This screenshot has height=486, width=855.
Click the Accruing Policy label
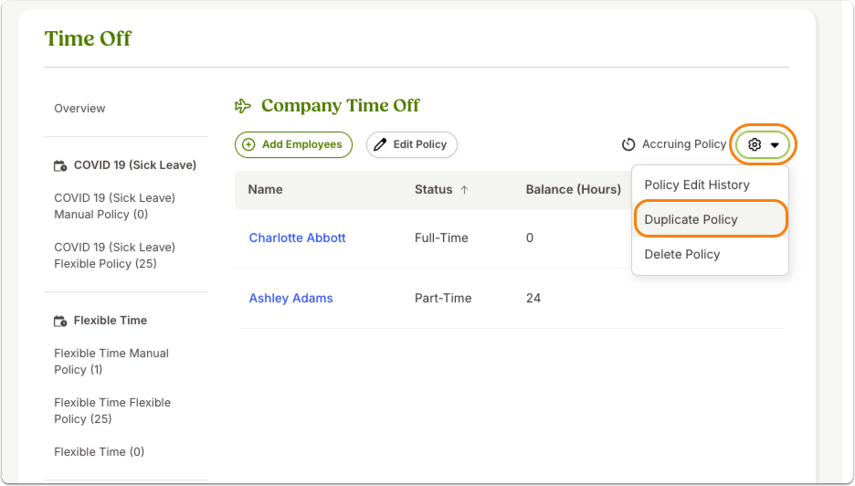684,144
